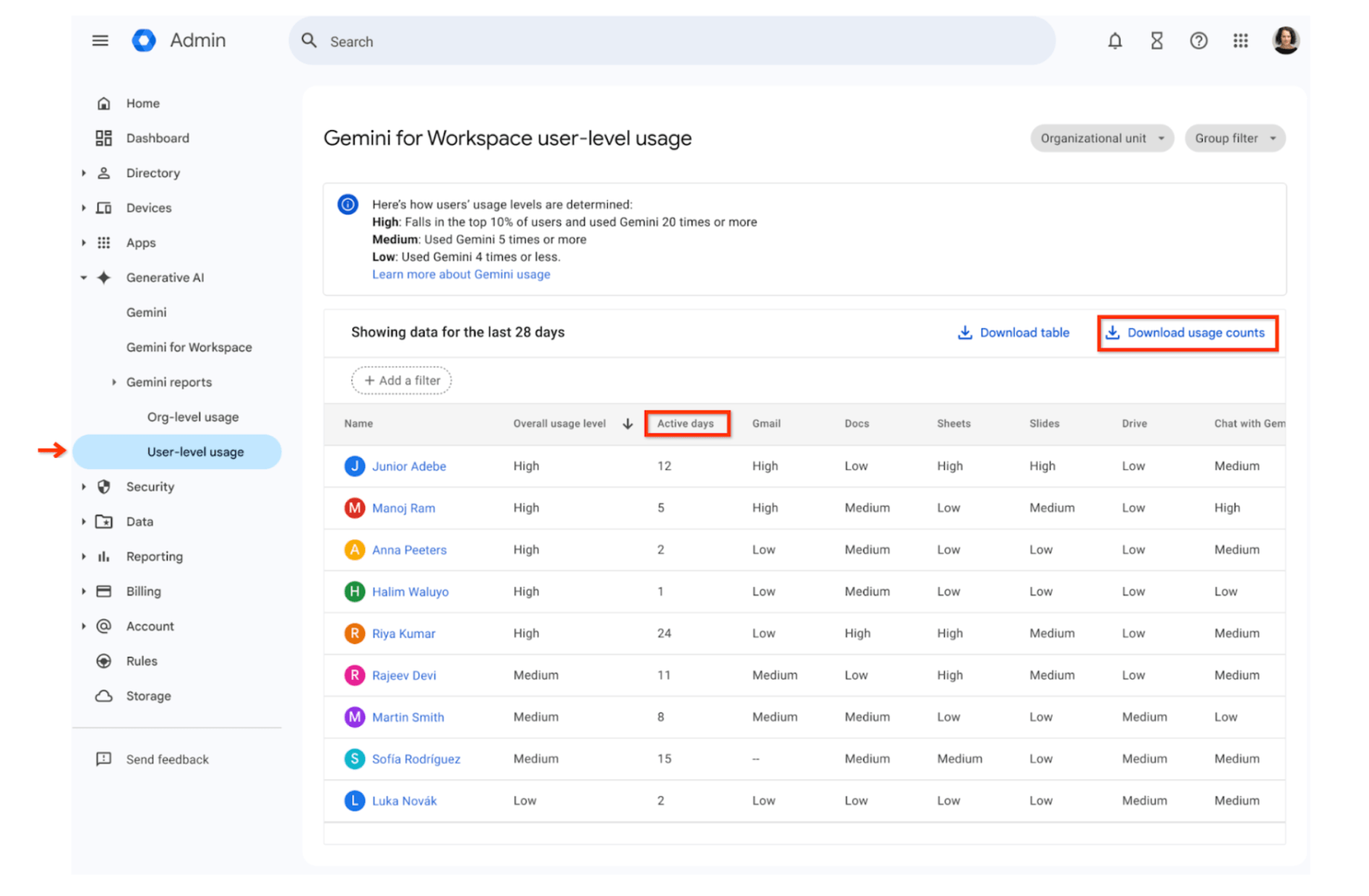
Task: Click the Generative AI sparkle icon
Action: [x=104, y=277]
